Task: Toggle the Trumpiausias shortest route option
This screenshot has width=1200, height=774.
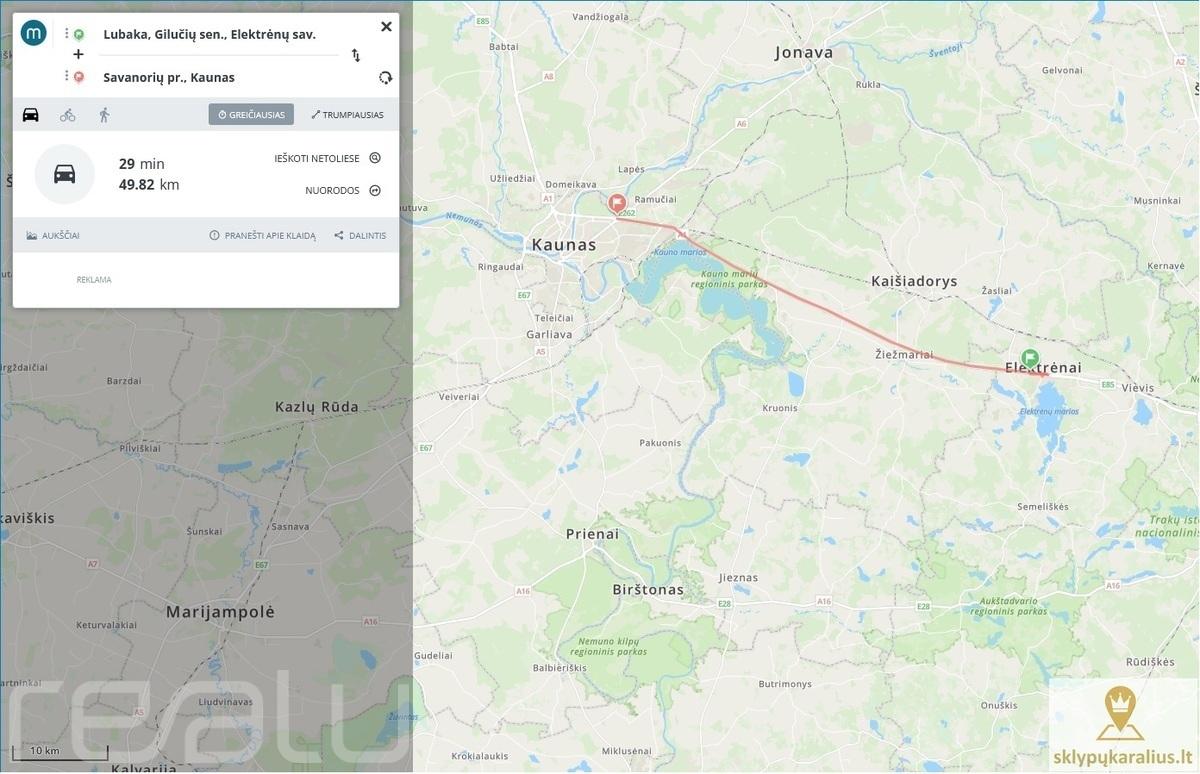Action: tap(347, 115)
